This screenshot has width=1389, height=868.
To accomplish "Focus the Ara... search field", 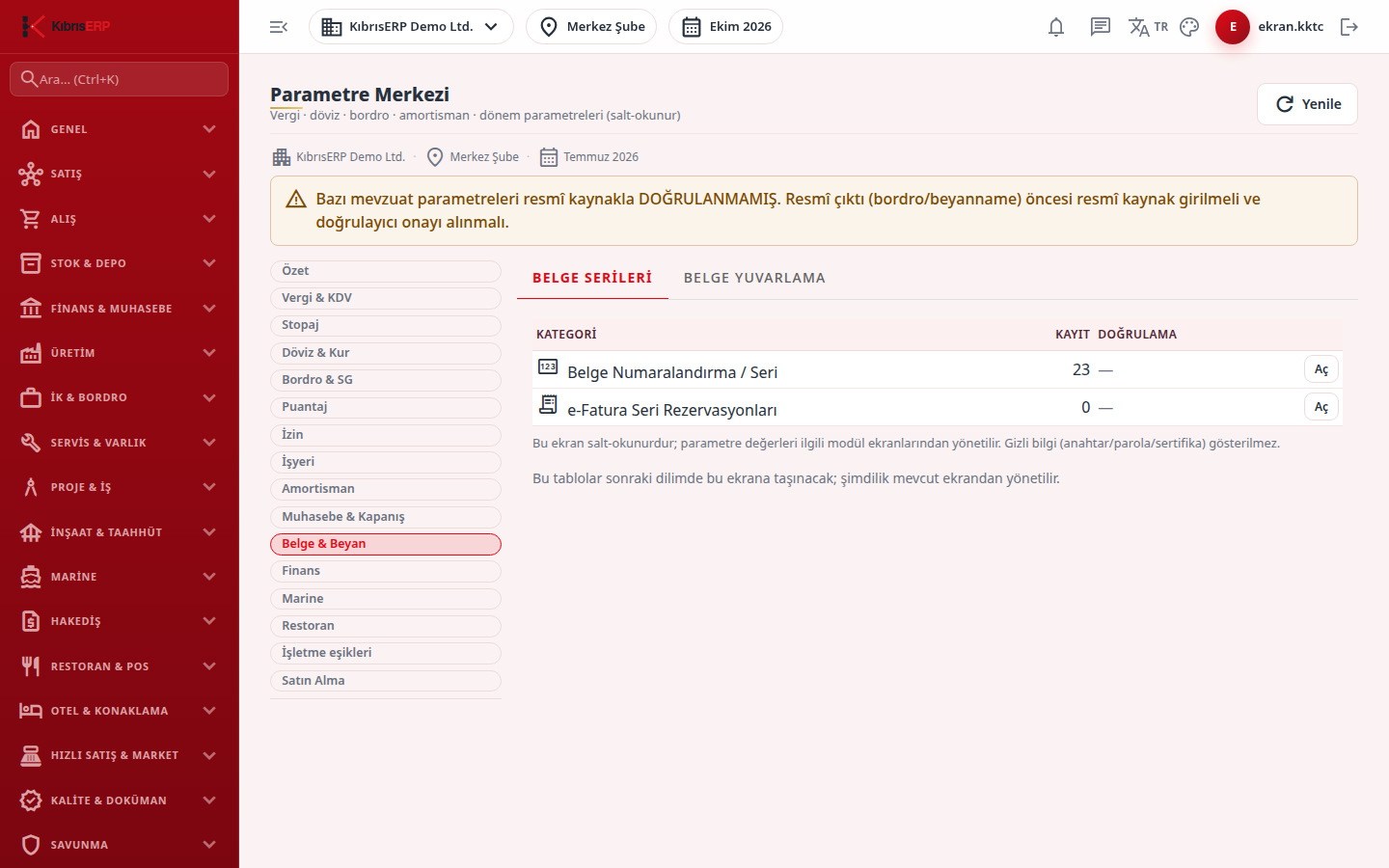I will coord(120,79).
